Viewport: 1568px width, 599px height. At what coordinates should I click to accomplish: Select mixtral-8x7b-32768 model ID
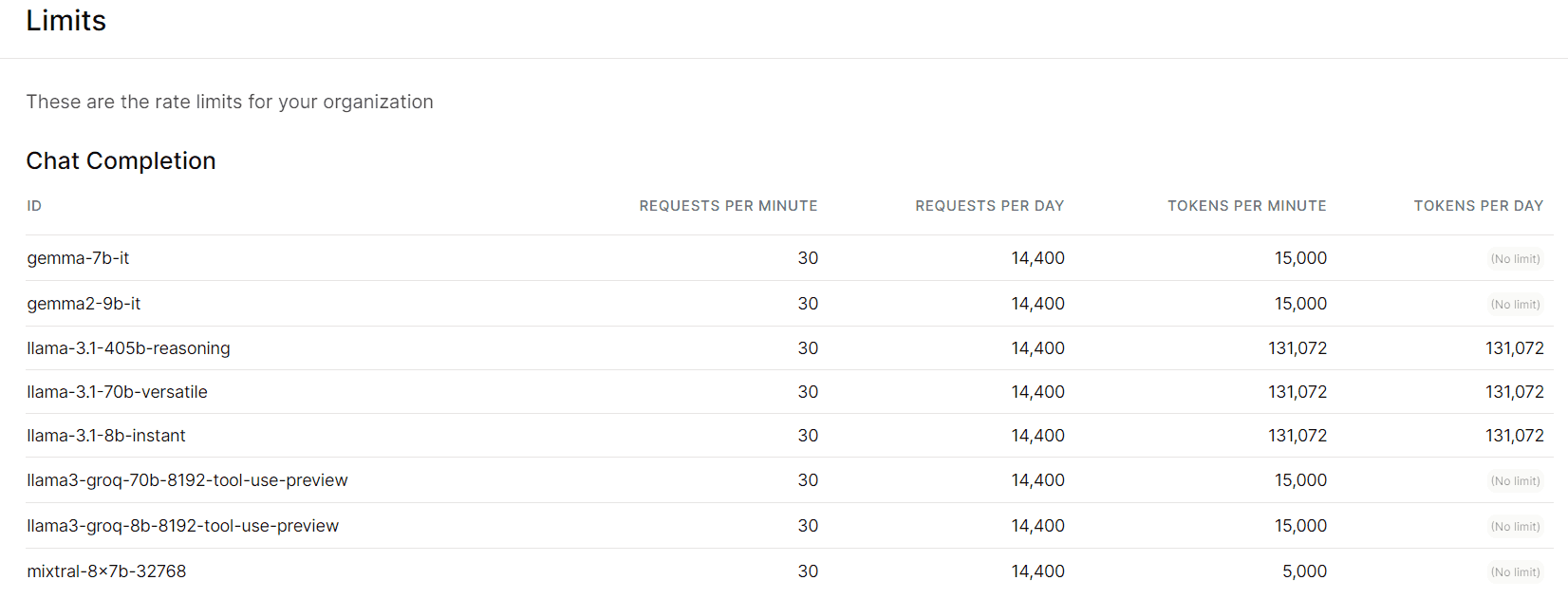tap(106, 571)
